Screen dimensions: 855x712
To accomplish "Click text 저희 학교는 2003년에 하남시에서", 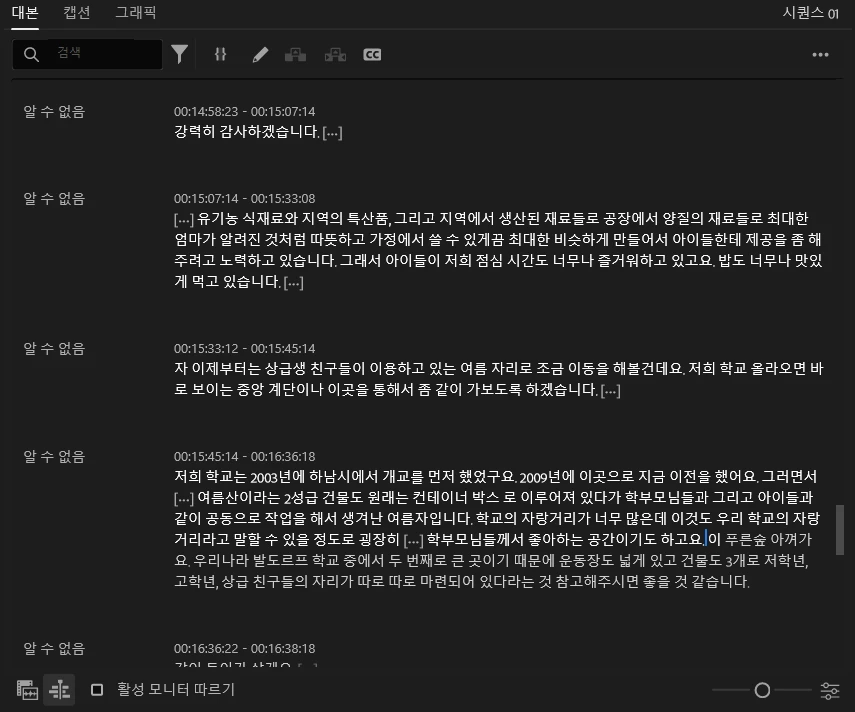I will coord(276,477).
